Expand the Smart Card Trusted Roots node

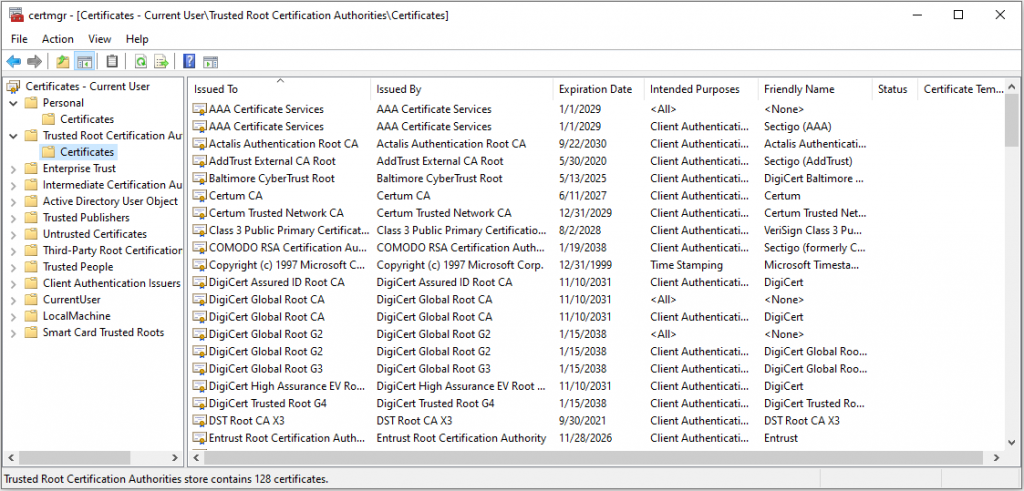[x=14, y=332]
